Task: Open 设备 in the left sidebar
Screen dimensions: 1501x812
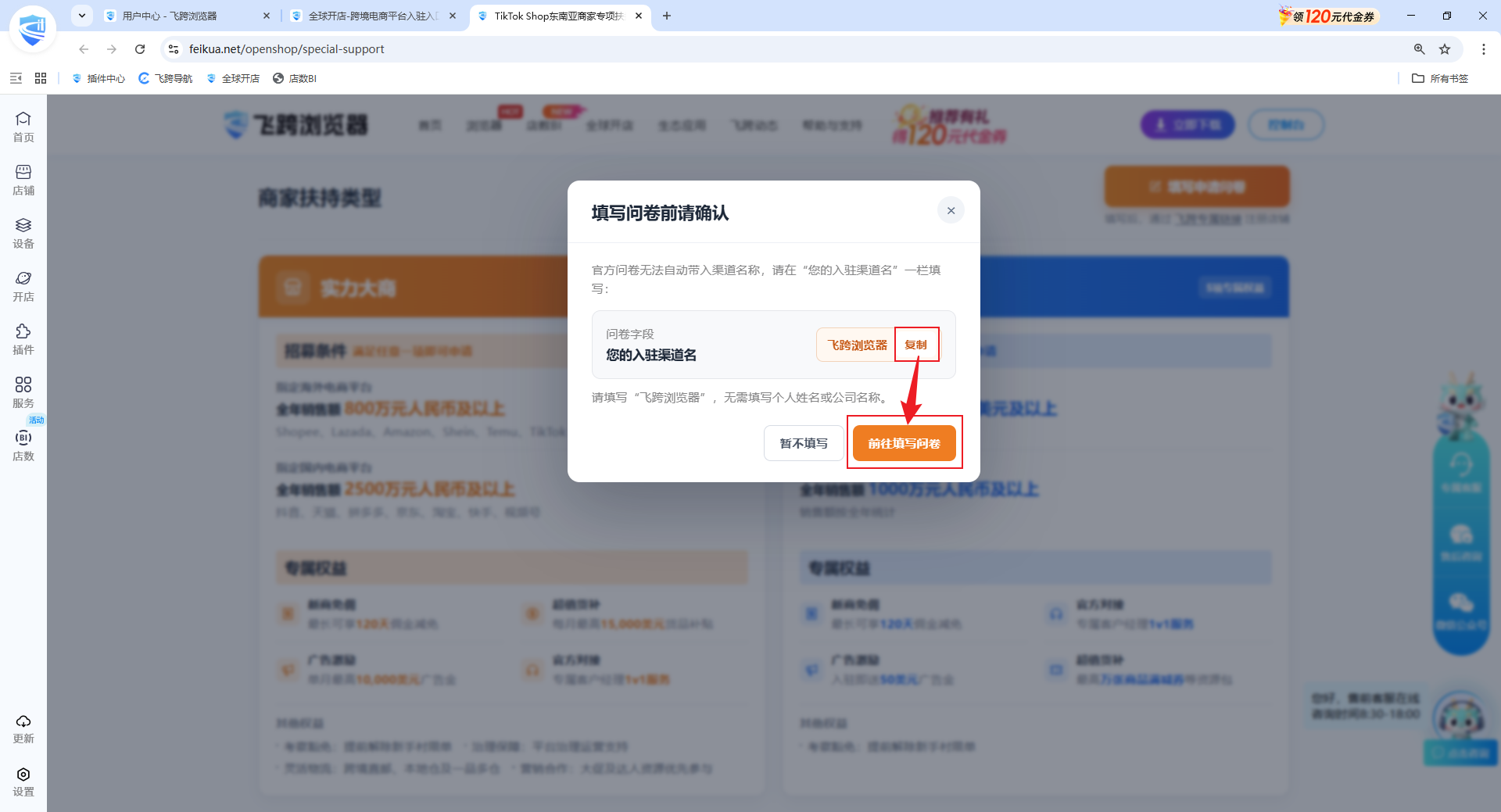Action: pyautogui.click(x=23, y=233)
